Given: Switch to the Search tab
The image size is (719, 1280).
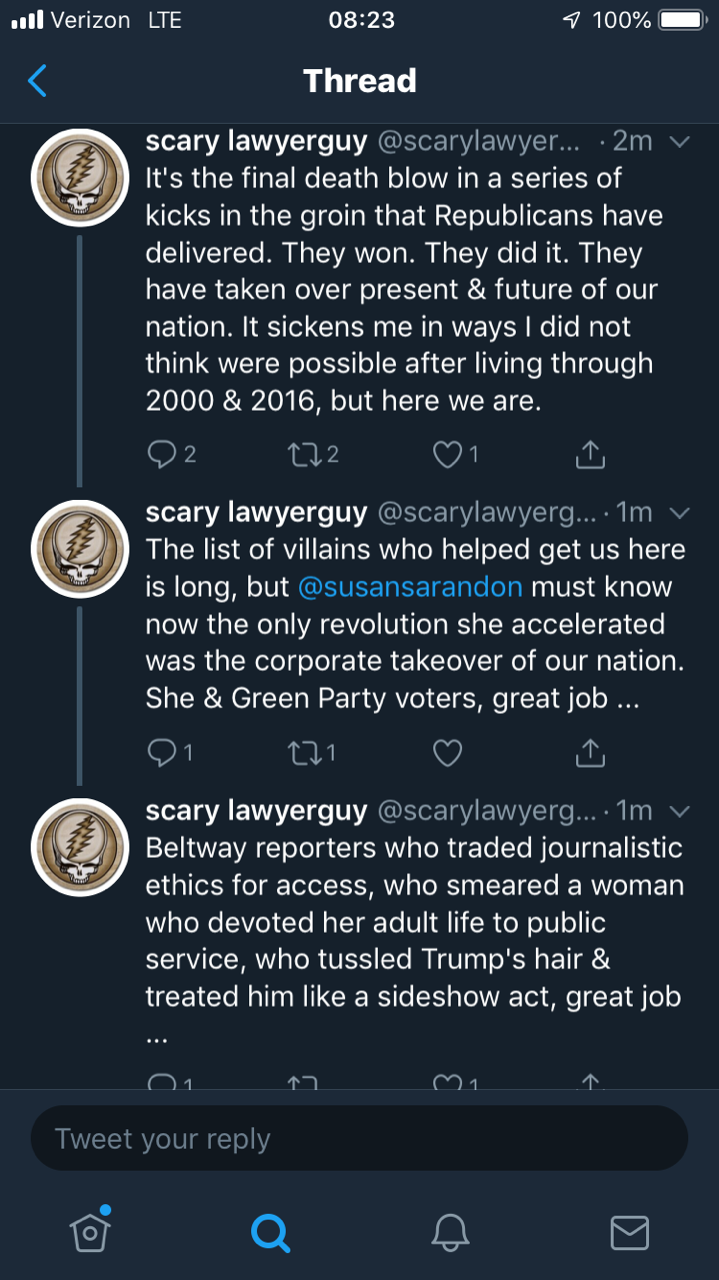Looking at the screenshot, I should pos(270,1231).
